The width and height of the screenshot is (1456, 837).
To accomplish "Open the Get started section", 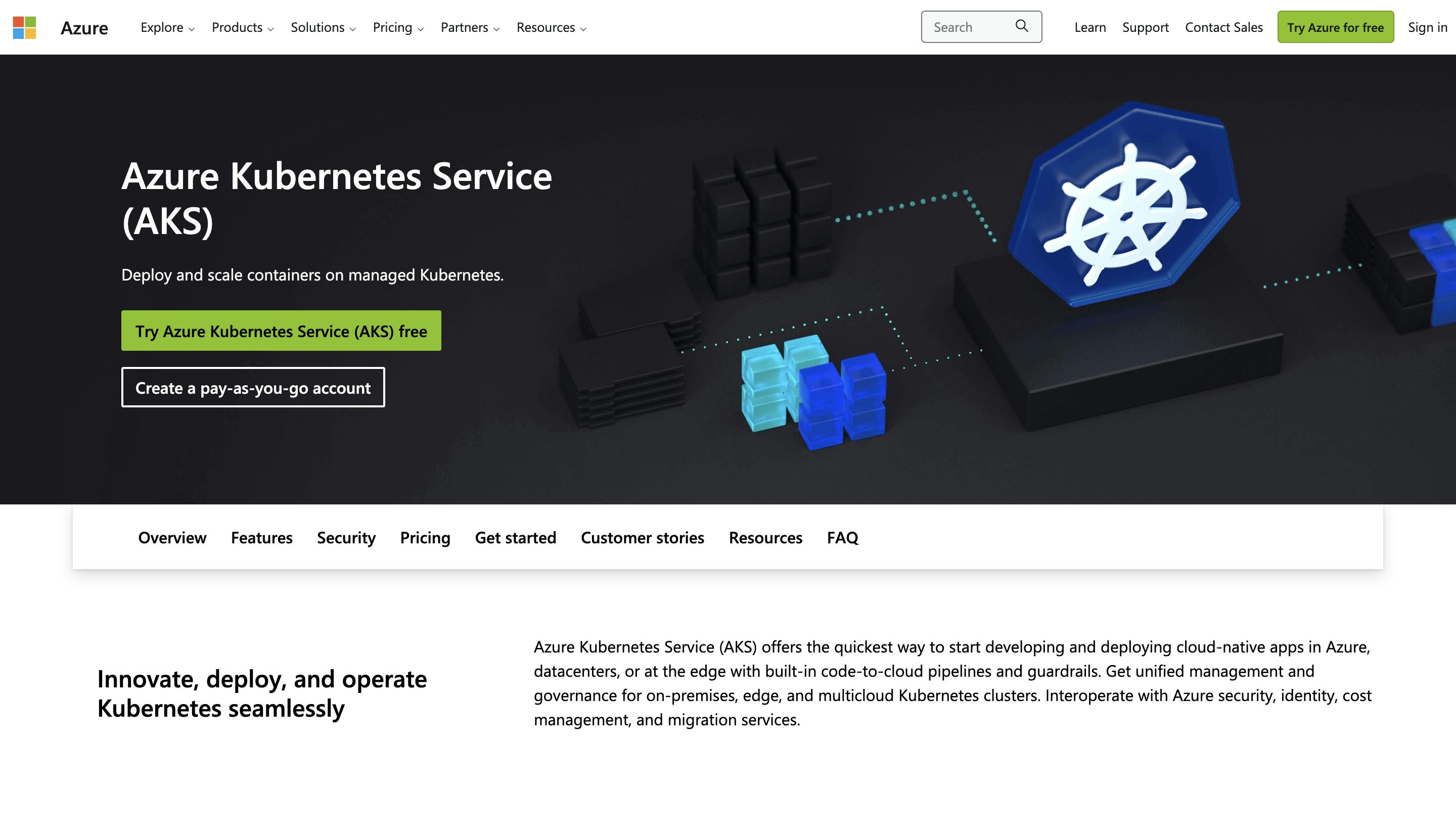I will click(x=515, y=537).
